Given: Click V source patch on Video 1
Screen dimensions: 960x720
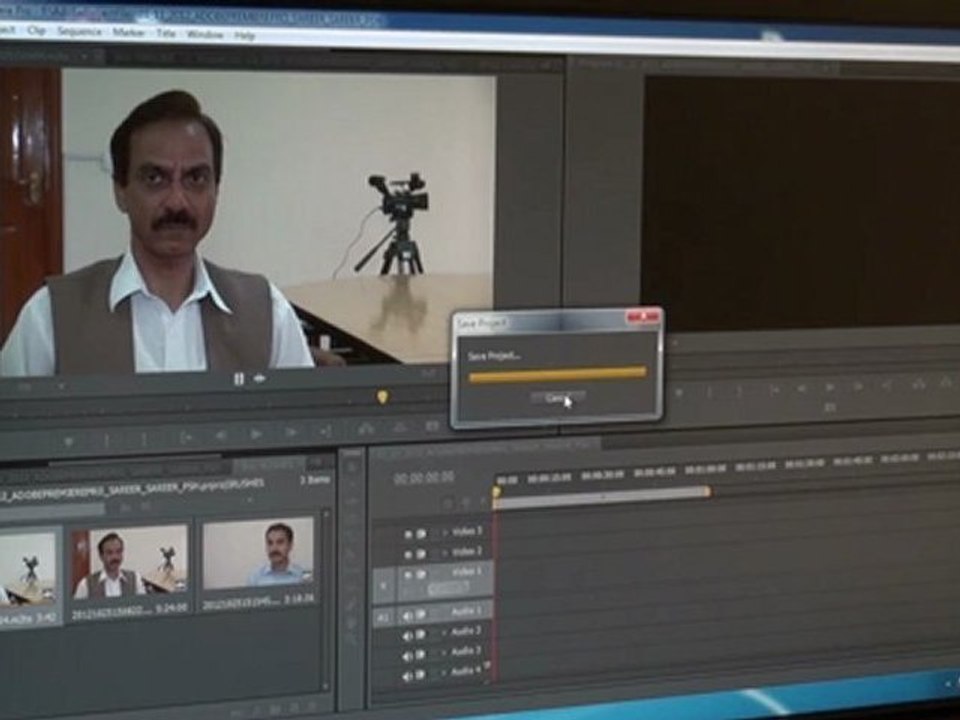Looking at the screenshot, I should click(384, 586).
